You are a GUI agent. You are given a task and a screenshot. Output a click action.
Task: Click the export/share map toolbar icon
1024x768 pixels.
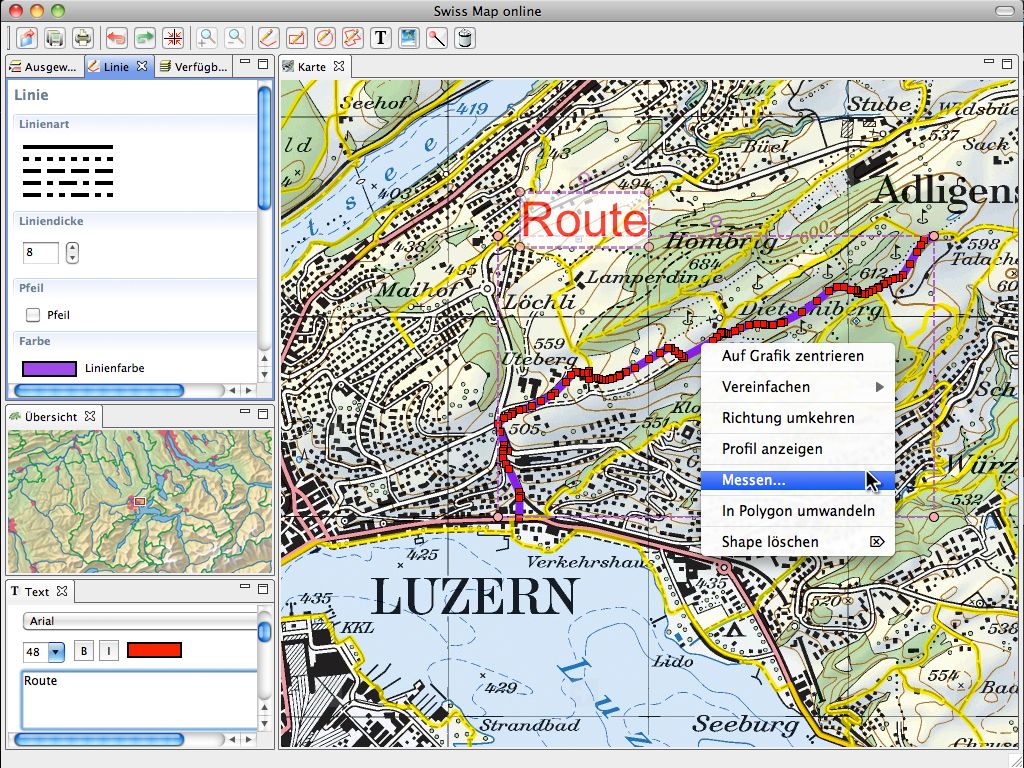27,38
